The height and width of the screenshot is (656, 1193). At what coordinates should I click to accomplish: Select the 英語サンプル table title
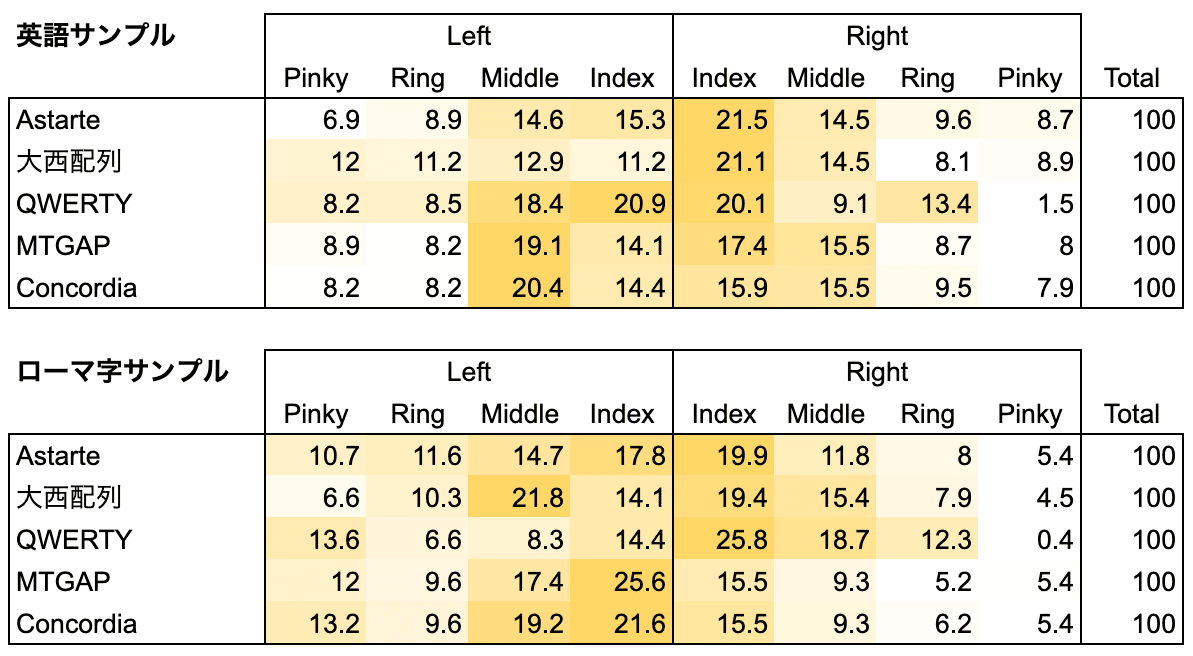pos(95,36)
